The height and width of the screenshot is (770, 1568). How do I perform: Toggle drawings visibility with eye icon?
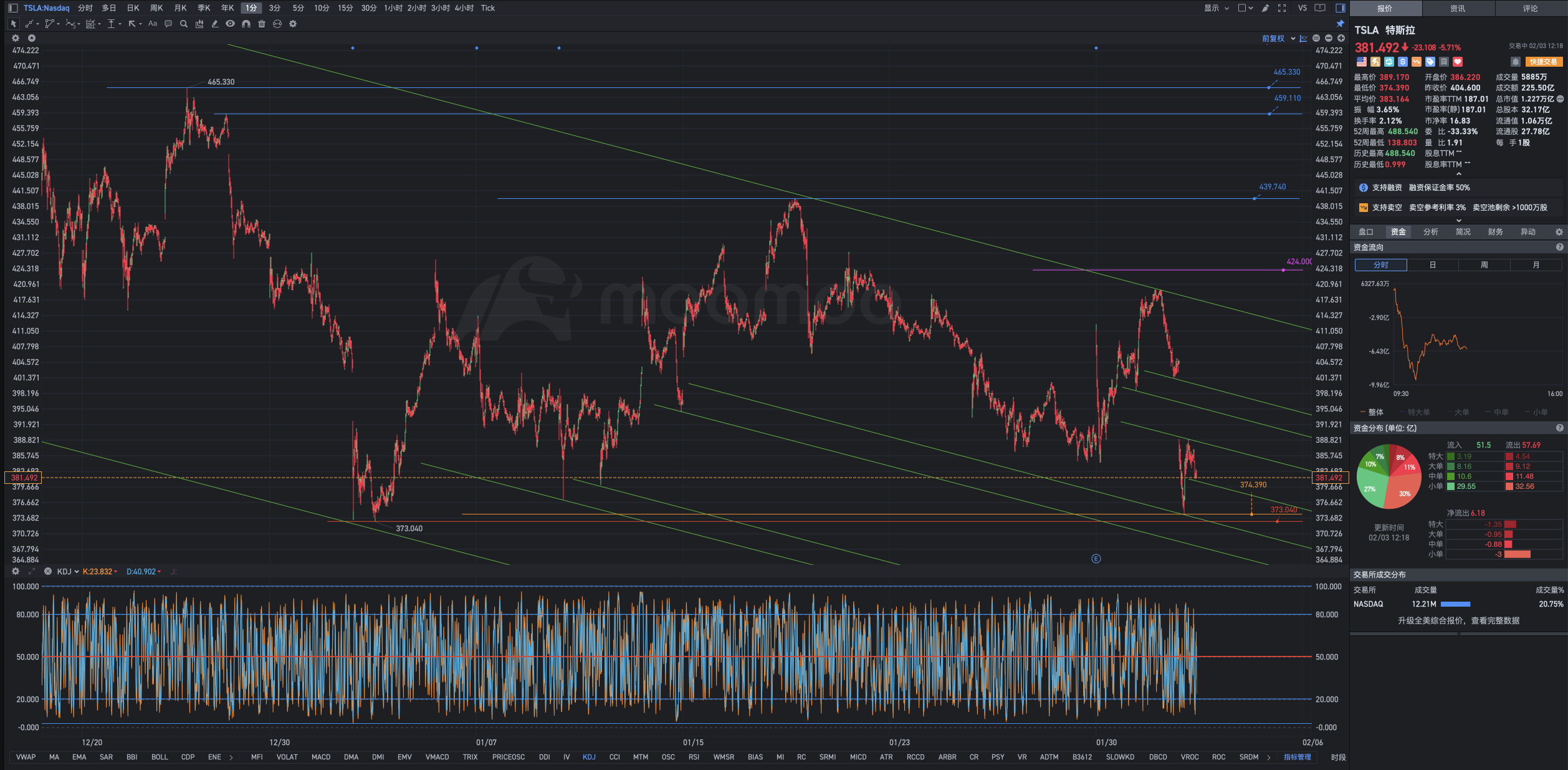click(231, 24)
